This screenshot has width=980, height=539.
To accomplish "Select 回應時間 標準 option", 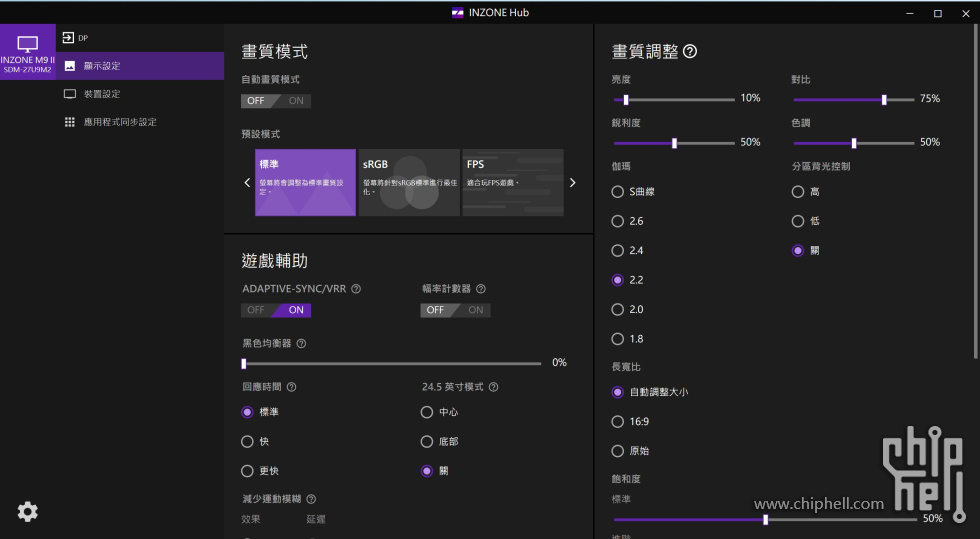I will [x=247, y=412].
